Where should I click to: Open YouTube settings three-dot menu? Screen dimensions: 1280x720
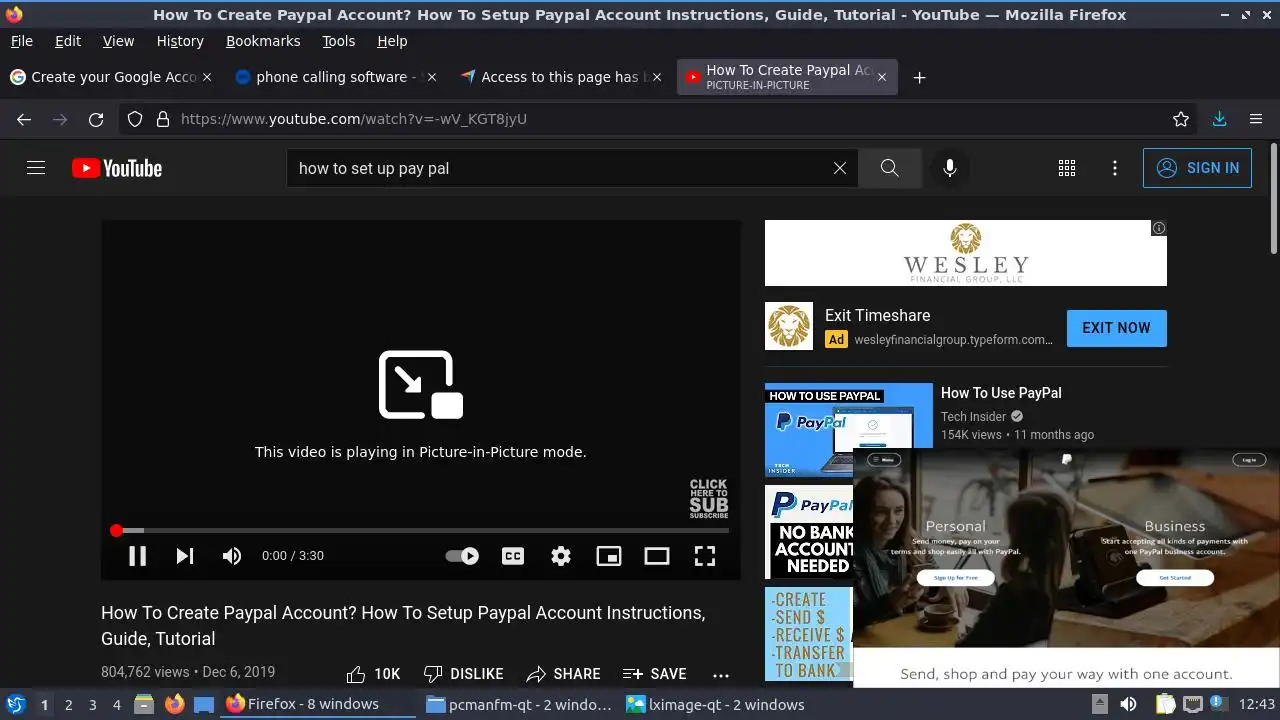click(x=1115, y=168)
